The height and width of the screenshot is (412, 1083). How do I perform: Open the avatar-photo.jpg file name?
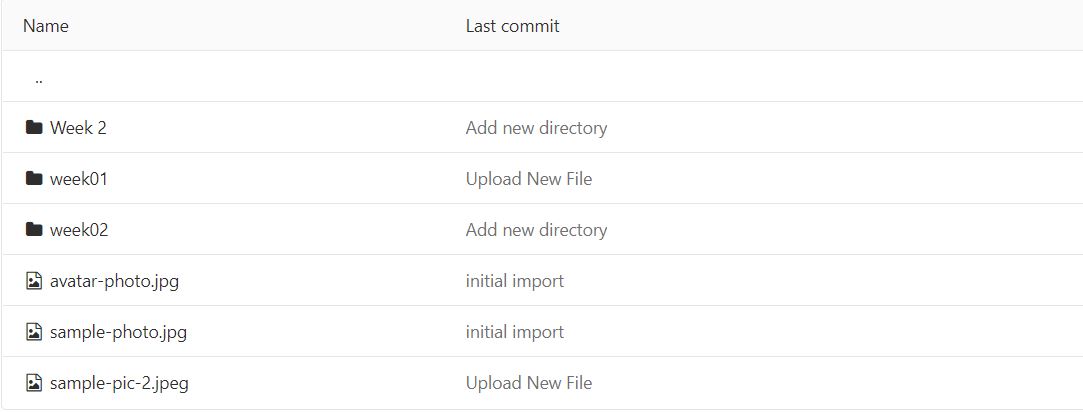tap(114, 281)
